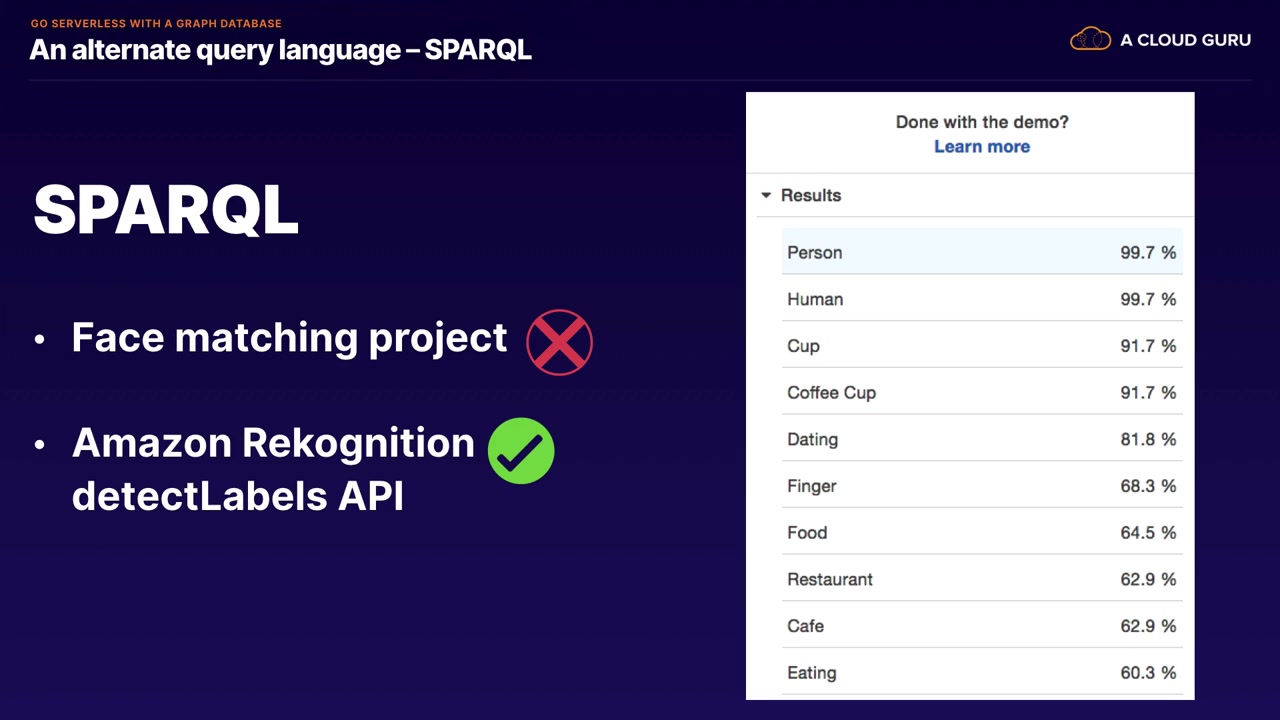Click the Amazon Rekognition detectLabels API text
The height and width of the screenshot is (720, 1280).
272,468
